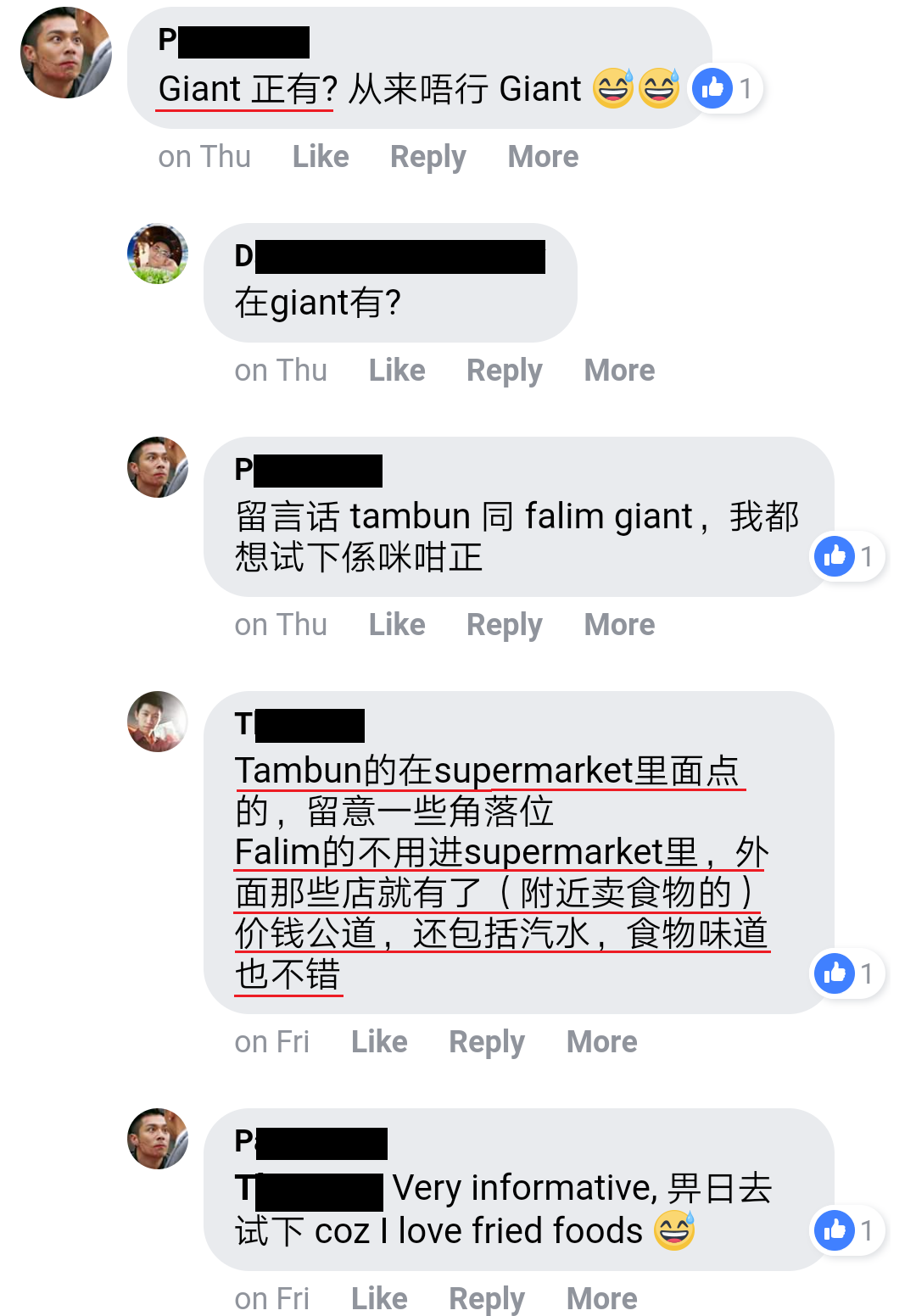This screenshot has width=916, height=1316.
Task: Click the tagged name in the Very informative comment
Action: tap(310, 1189)
